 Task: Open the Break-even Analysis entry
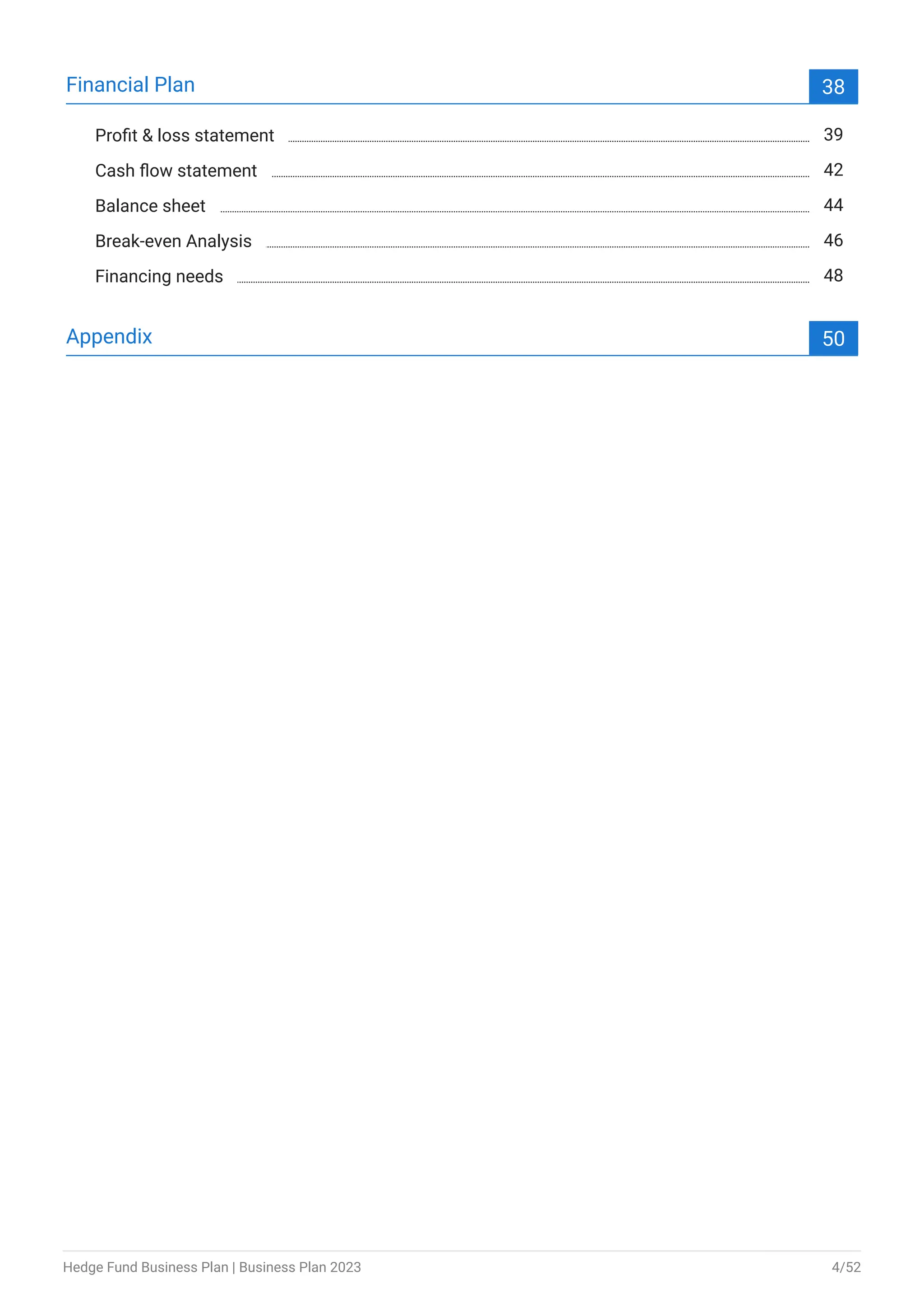(173, 241)
